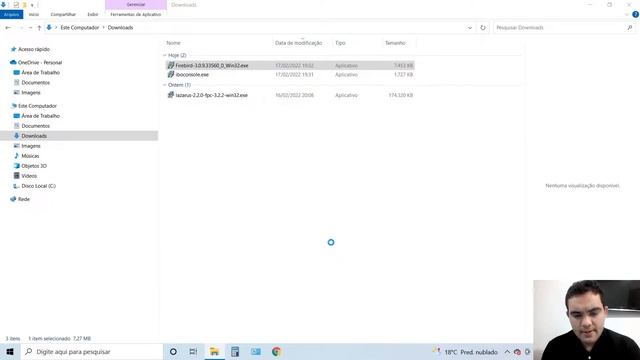
Task: Go up one folder level arrow
Action: point(39,28)
